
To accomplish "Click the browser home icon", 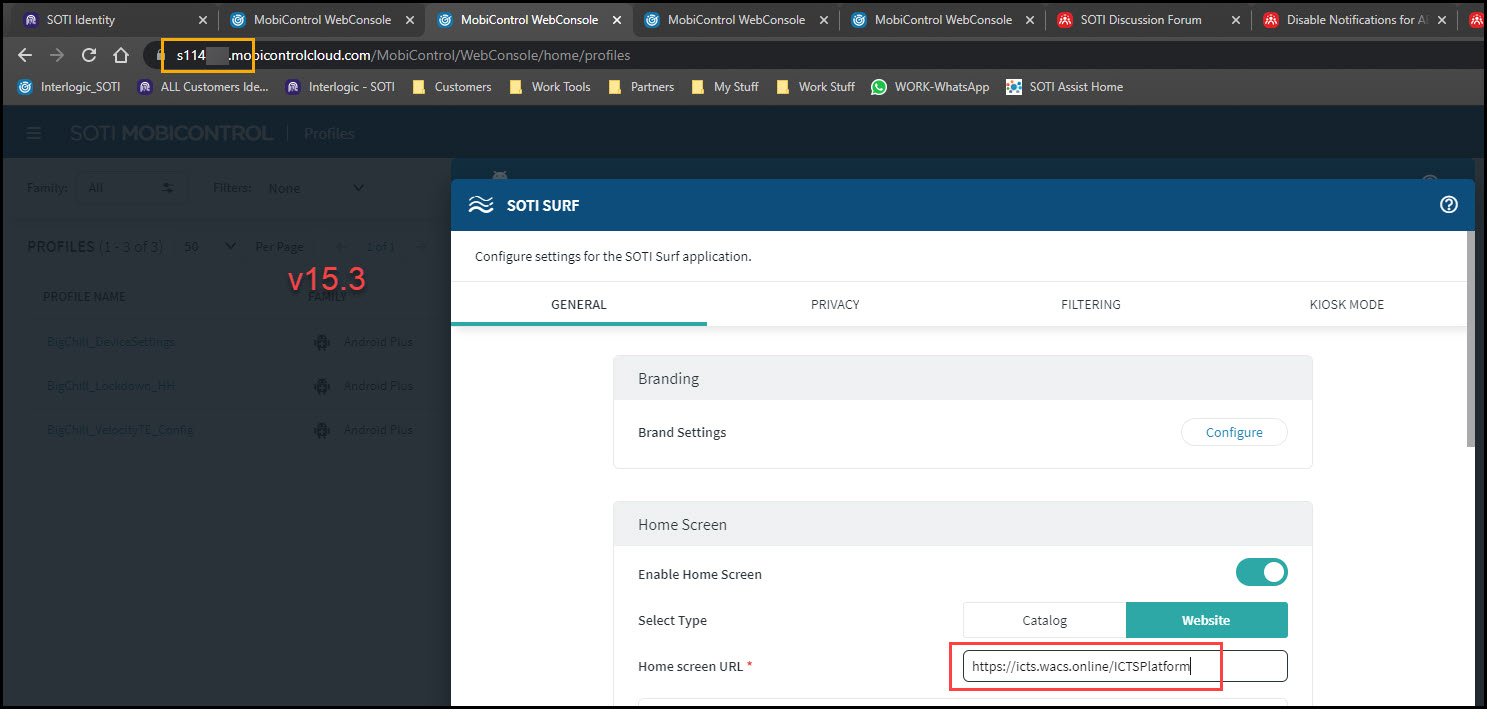I will point(121,55).
